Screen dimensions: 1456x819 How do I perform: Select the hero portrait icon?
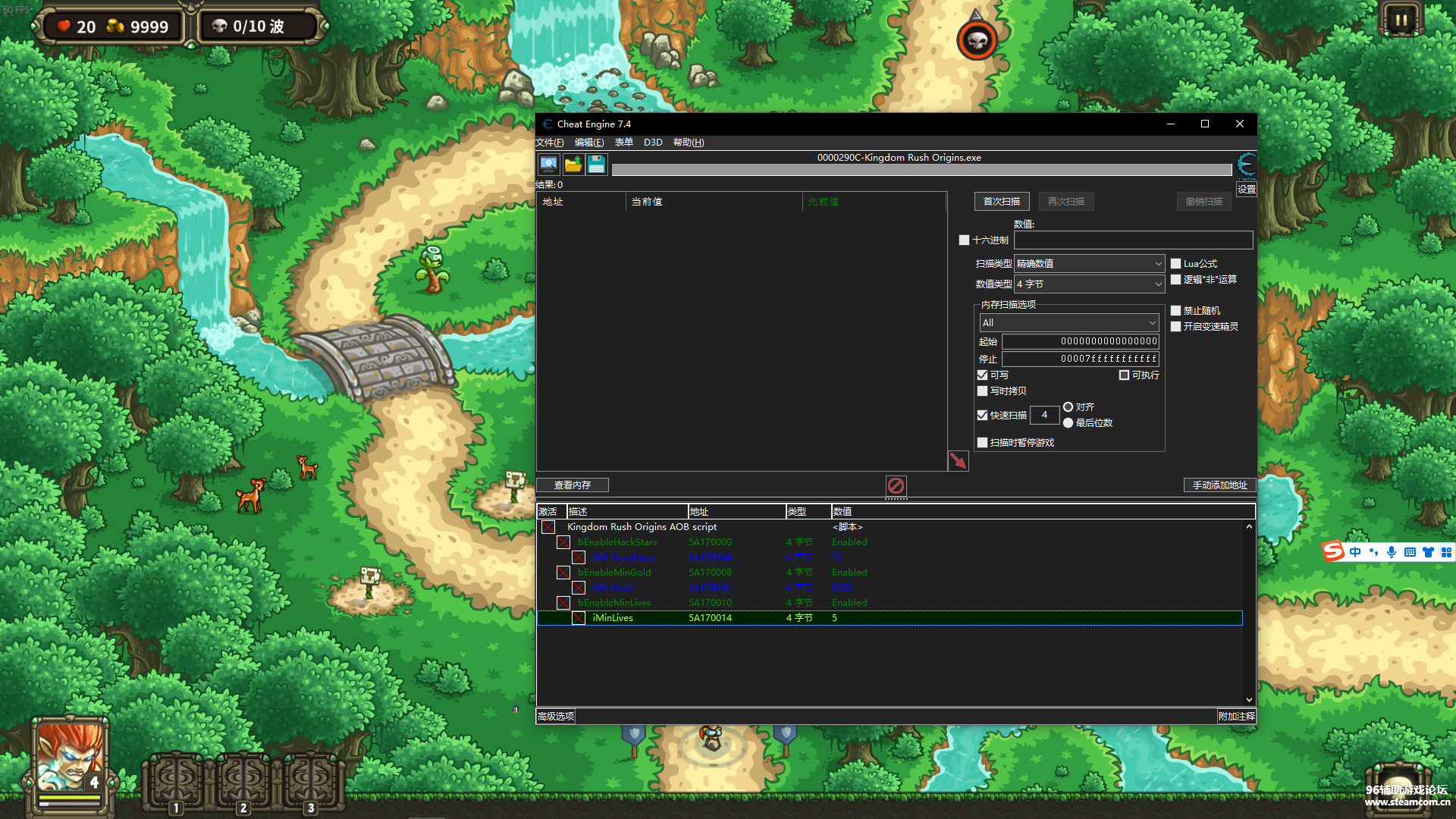70,758
